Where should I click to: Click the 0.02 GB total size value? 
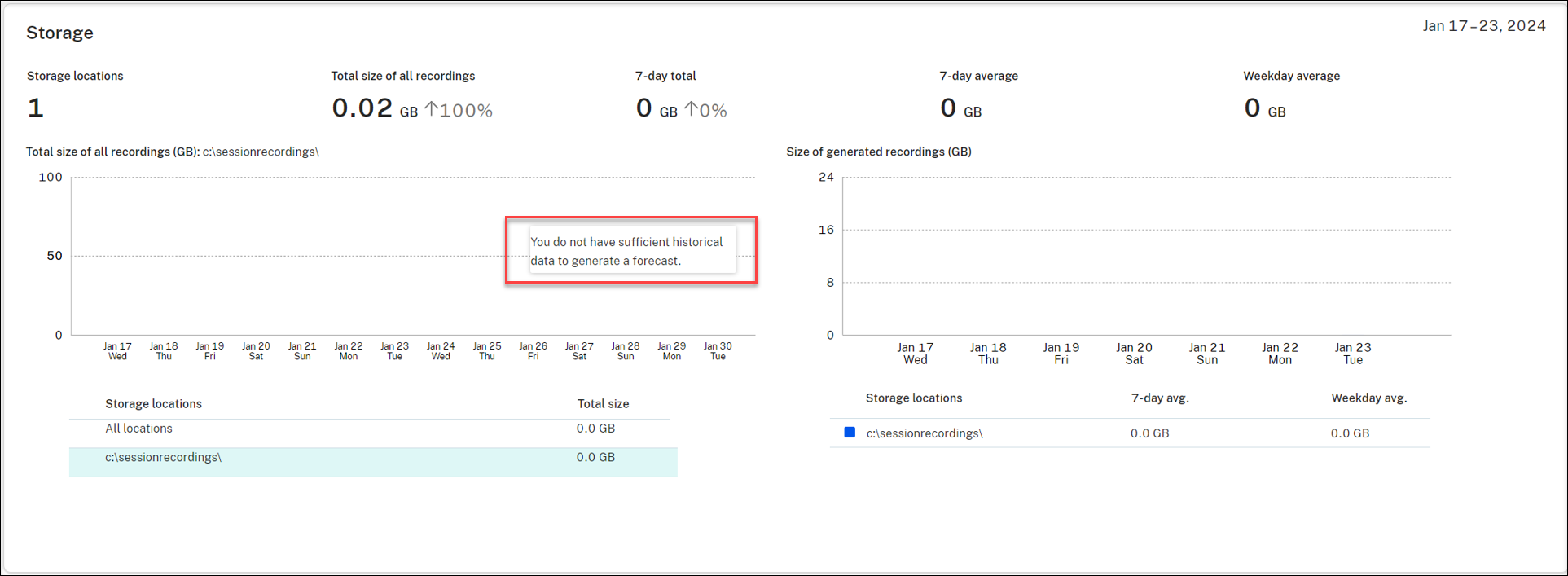click(x=362, y=108)
